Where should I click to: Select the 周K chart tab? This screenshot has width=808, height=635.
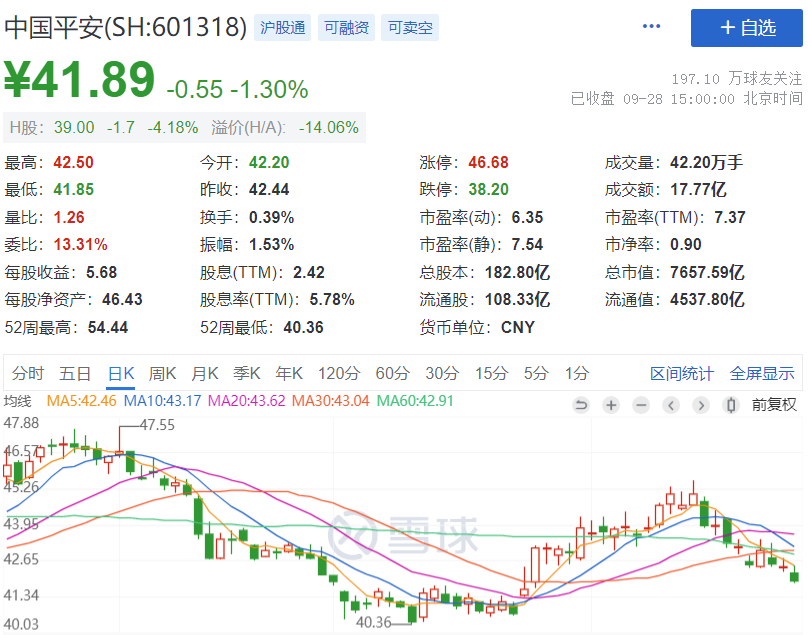click(x=162, y=373)
